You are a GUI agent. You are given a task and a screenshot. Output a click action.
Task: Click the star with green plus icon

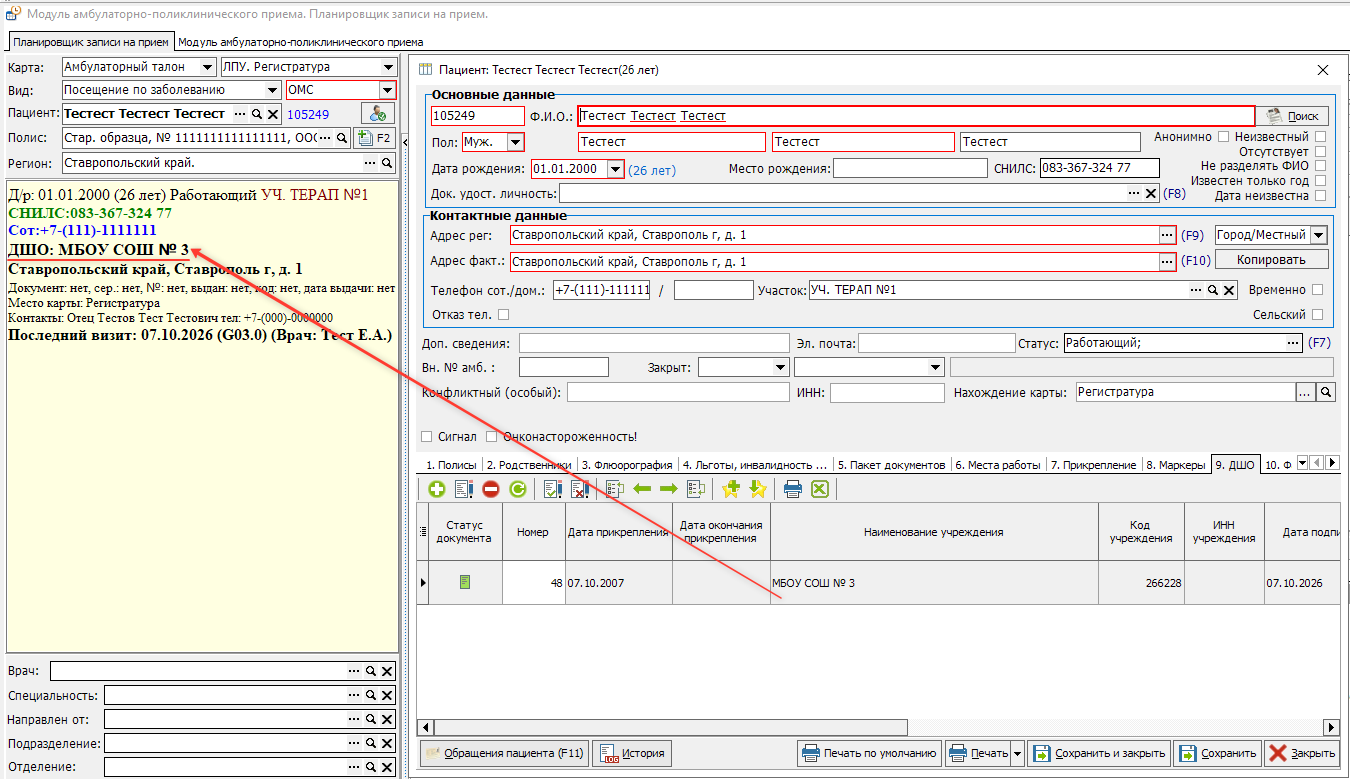point(730,489)
